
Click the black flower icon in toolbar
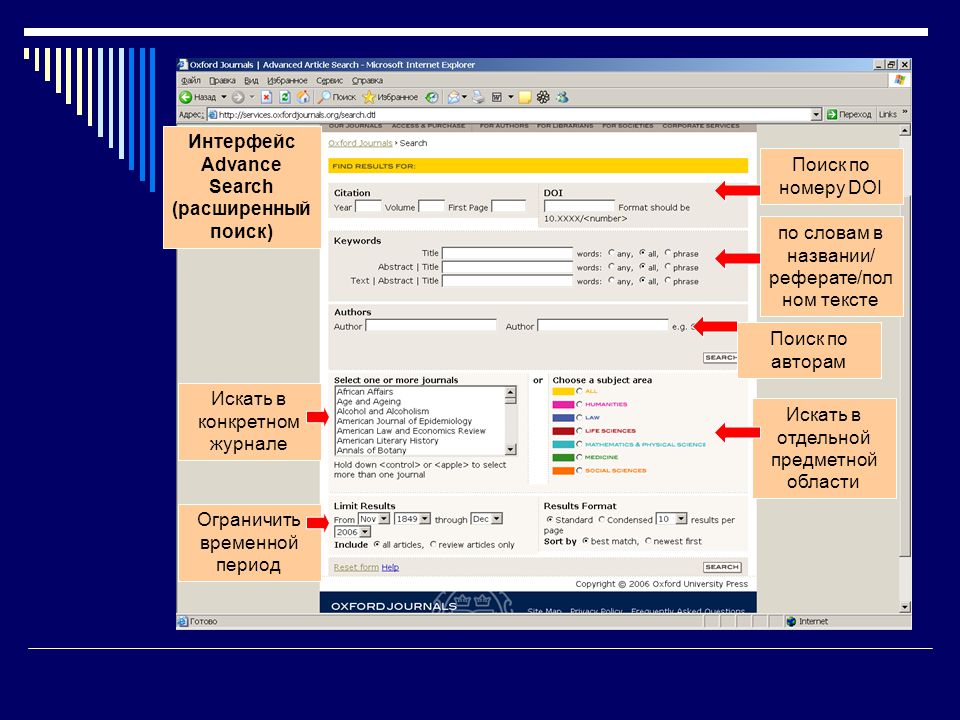pyautogui.click(x=543, y=97)
